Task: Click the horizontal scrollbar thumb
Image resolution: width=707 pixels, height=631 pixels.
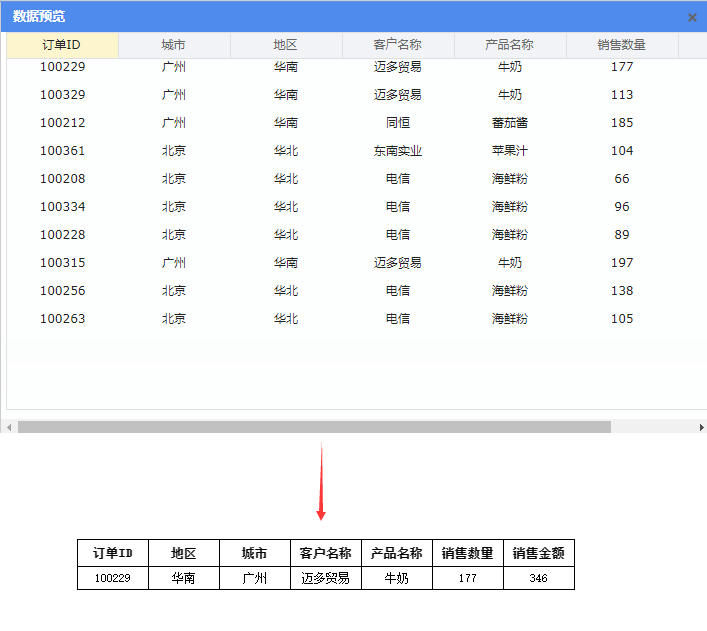Action: click(x=314, y=427)
